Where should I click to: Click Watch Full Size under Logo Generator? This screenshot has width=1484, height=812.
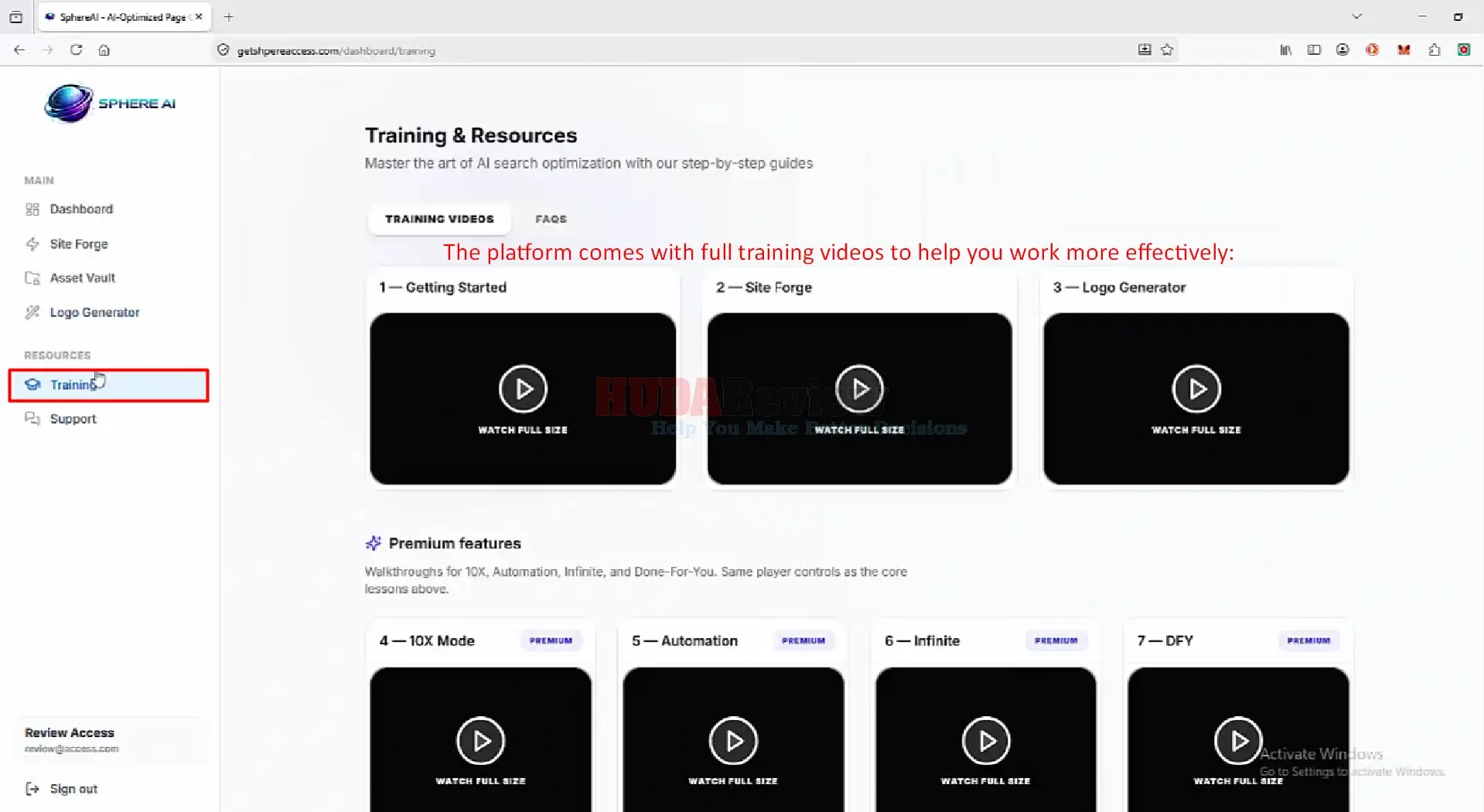[1196, 430]
